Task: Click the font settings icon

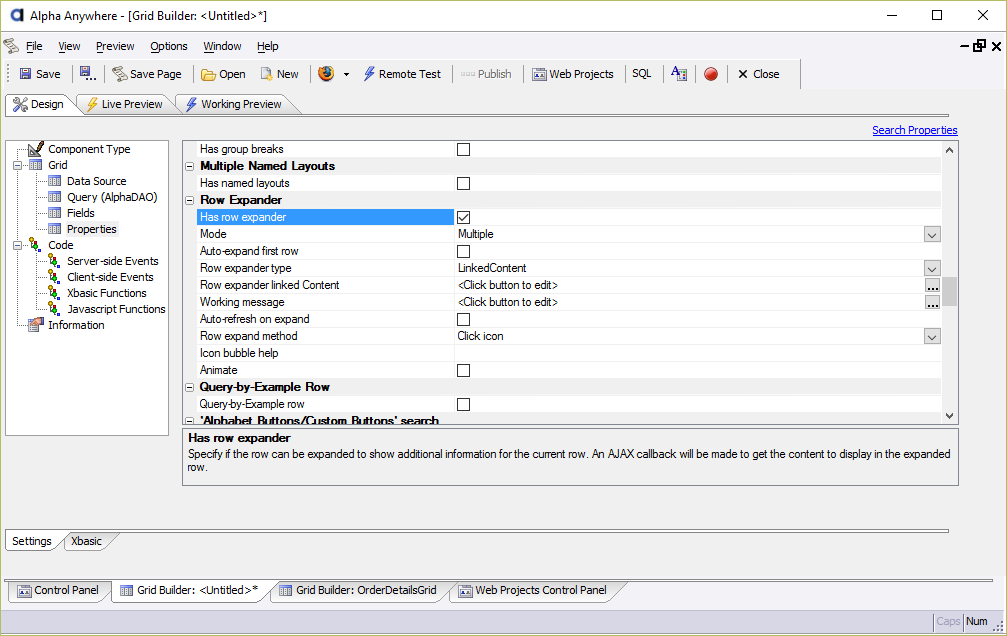Action: [x=679, y=73]
